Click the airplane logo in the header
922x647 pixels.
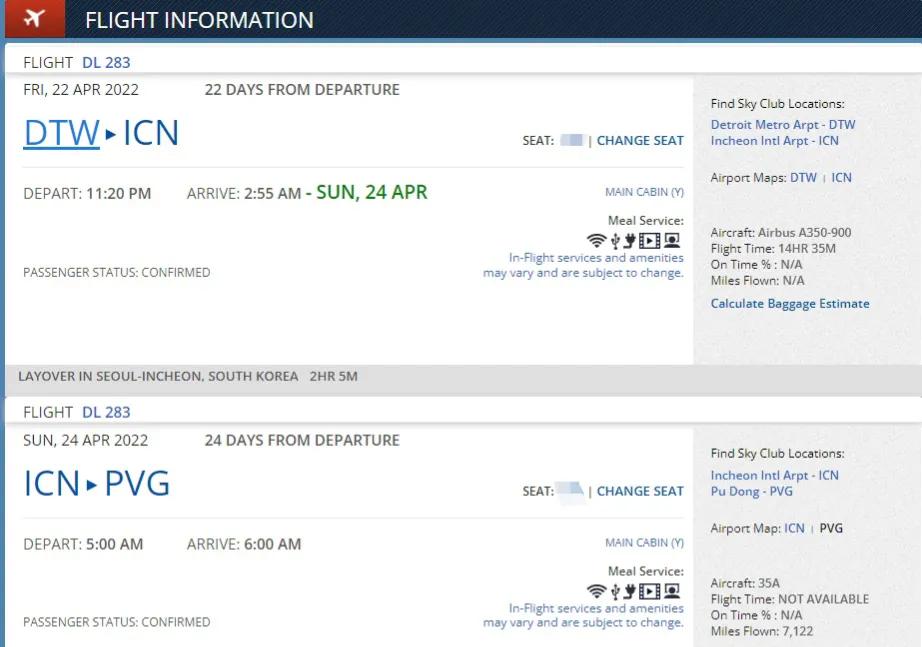pyautogui.click(x=33, y=19)
